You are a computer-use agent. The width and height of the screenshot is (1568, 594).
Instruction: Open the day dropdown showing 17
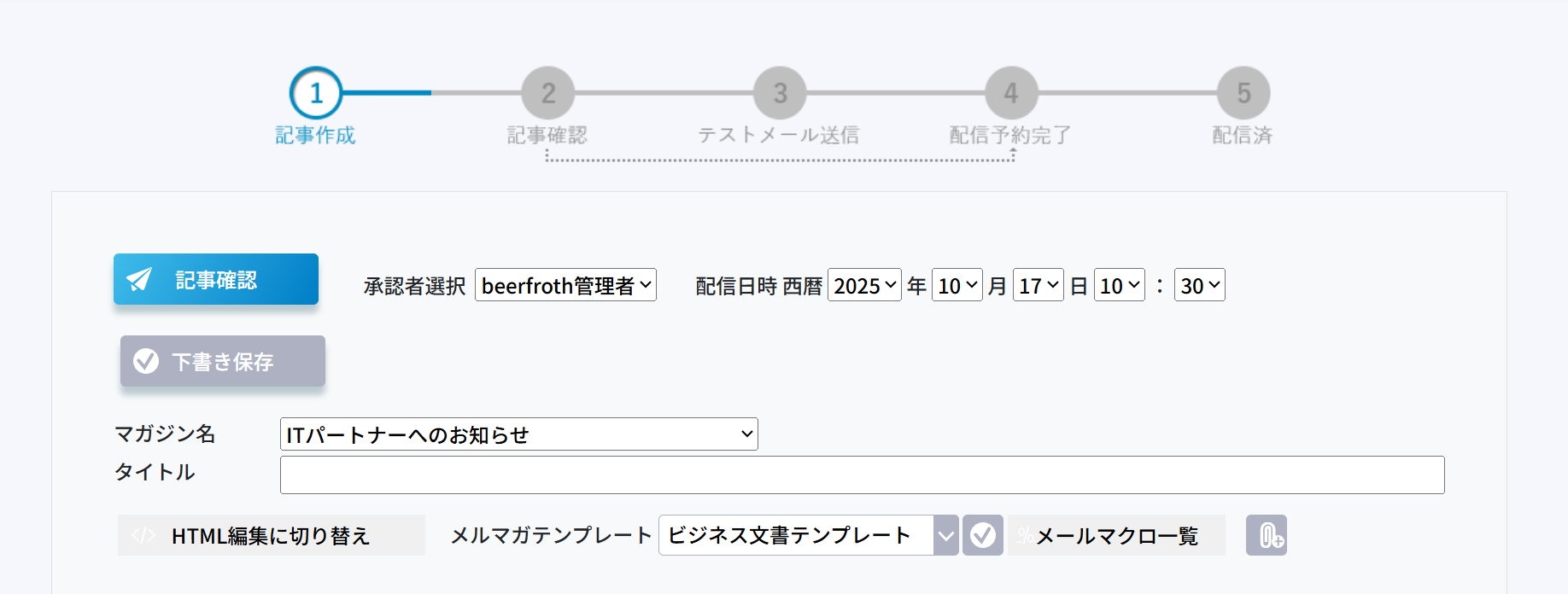click(x=1038, y=285)
